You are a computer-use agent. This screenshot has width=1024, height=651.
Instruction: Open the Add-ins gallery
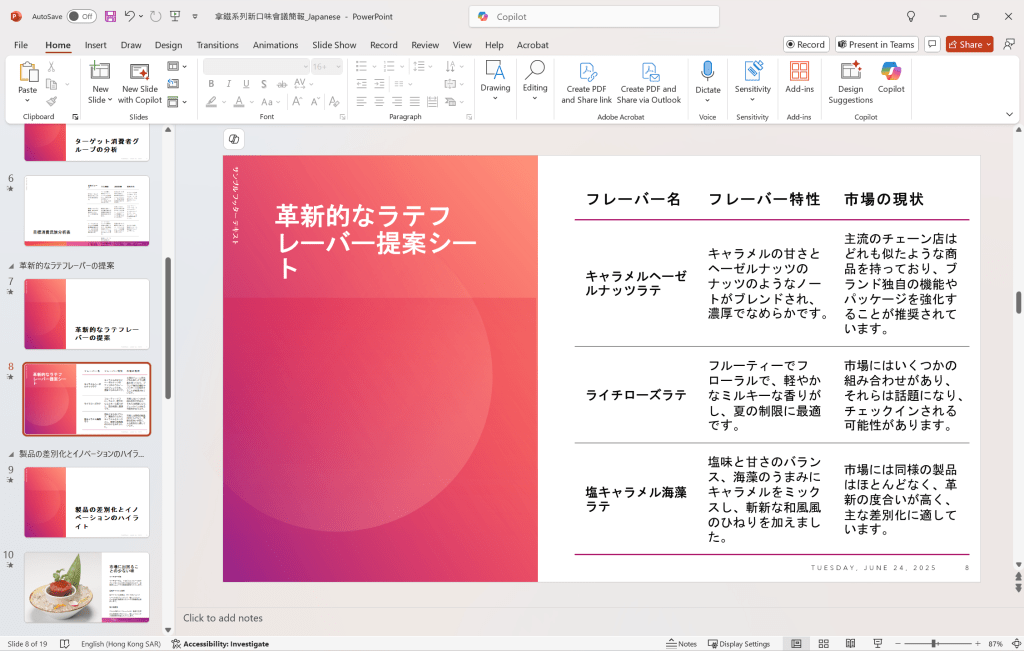coord(799,77)
